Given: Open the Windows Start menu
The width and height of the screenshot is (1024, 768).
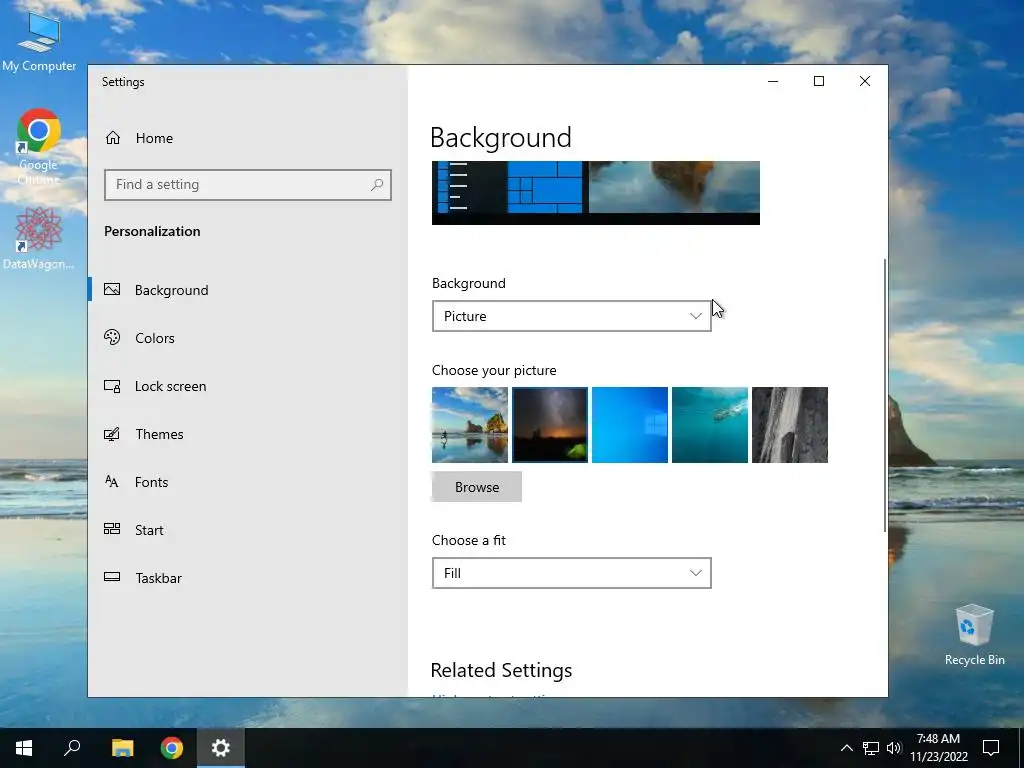Looking at the screenshot, I should pyautogui.click(x=24, y=748).
